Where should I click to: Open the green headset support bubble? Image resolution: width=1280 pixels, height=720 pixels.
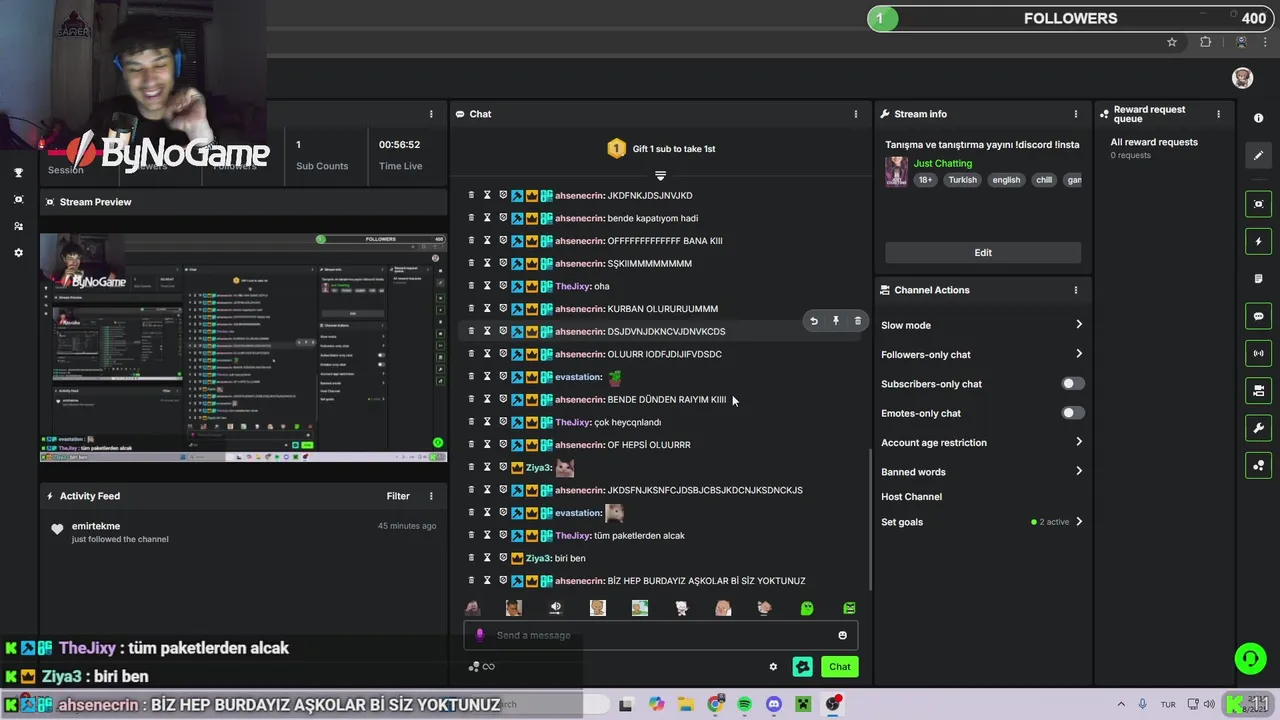pyautogui.click(x=1250, y=658)
